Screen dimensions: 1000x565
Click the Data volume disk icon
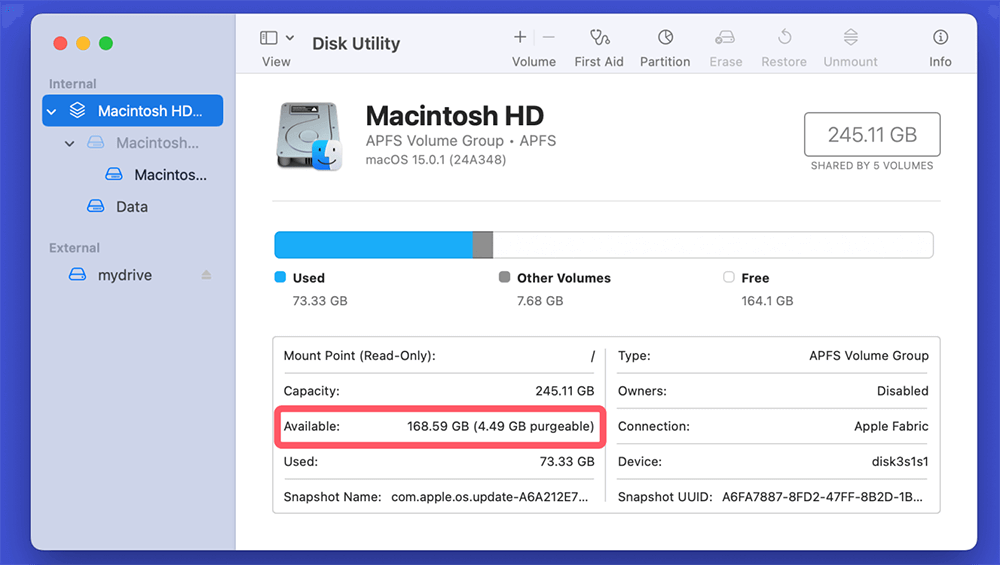[x=96, y=206]
